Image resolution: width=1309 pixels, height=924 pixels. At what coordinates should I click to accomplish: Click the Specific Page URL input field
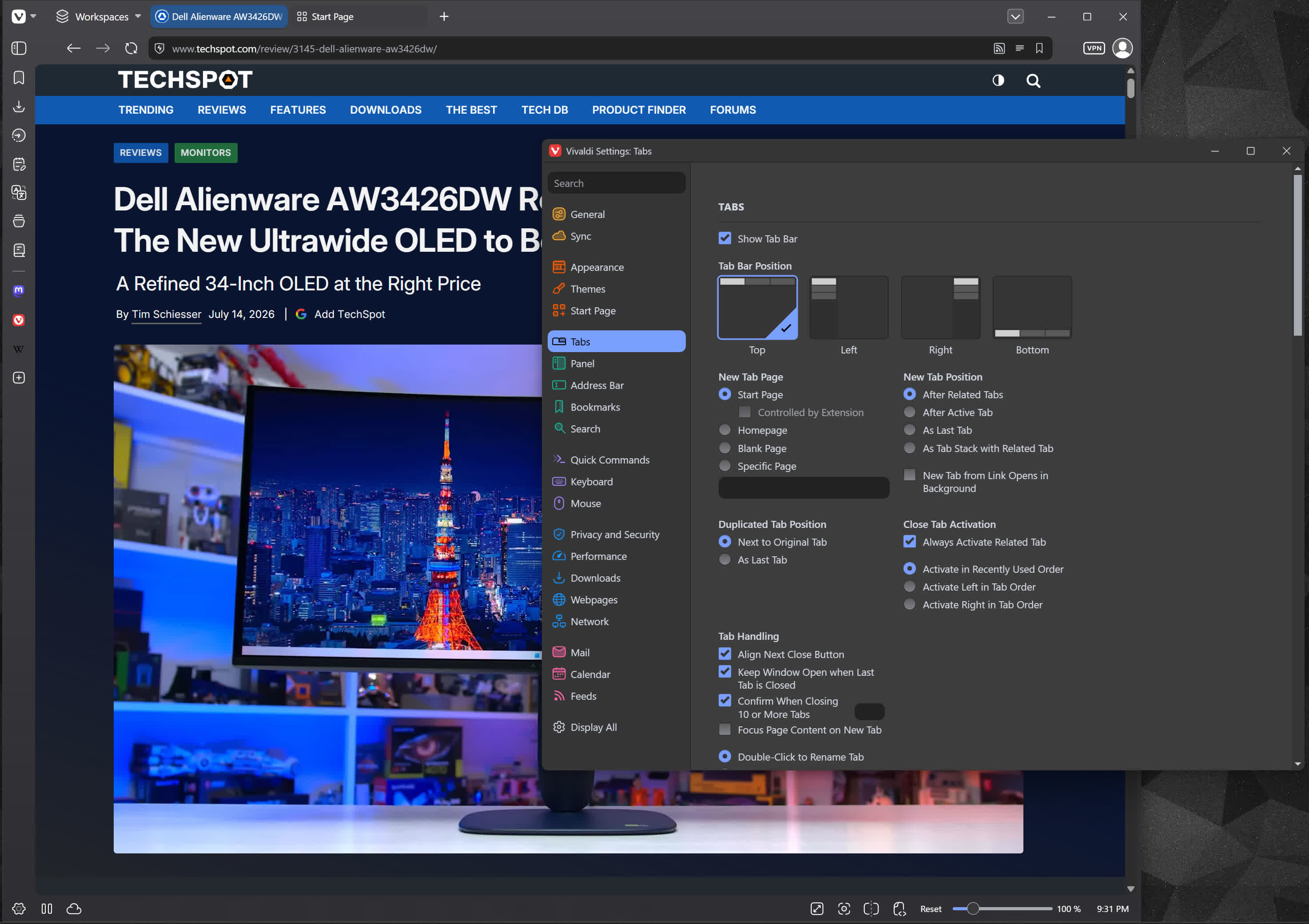click(804, 488)
